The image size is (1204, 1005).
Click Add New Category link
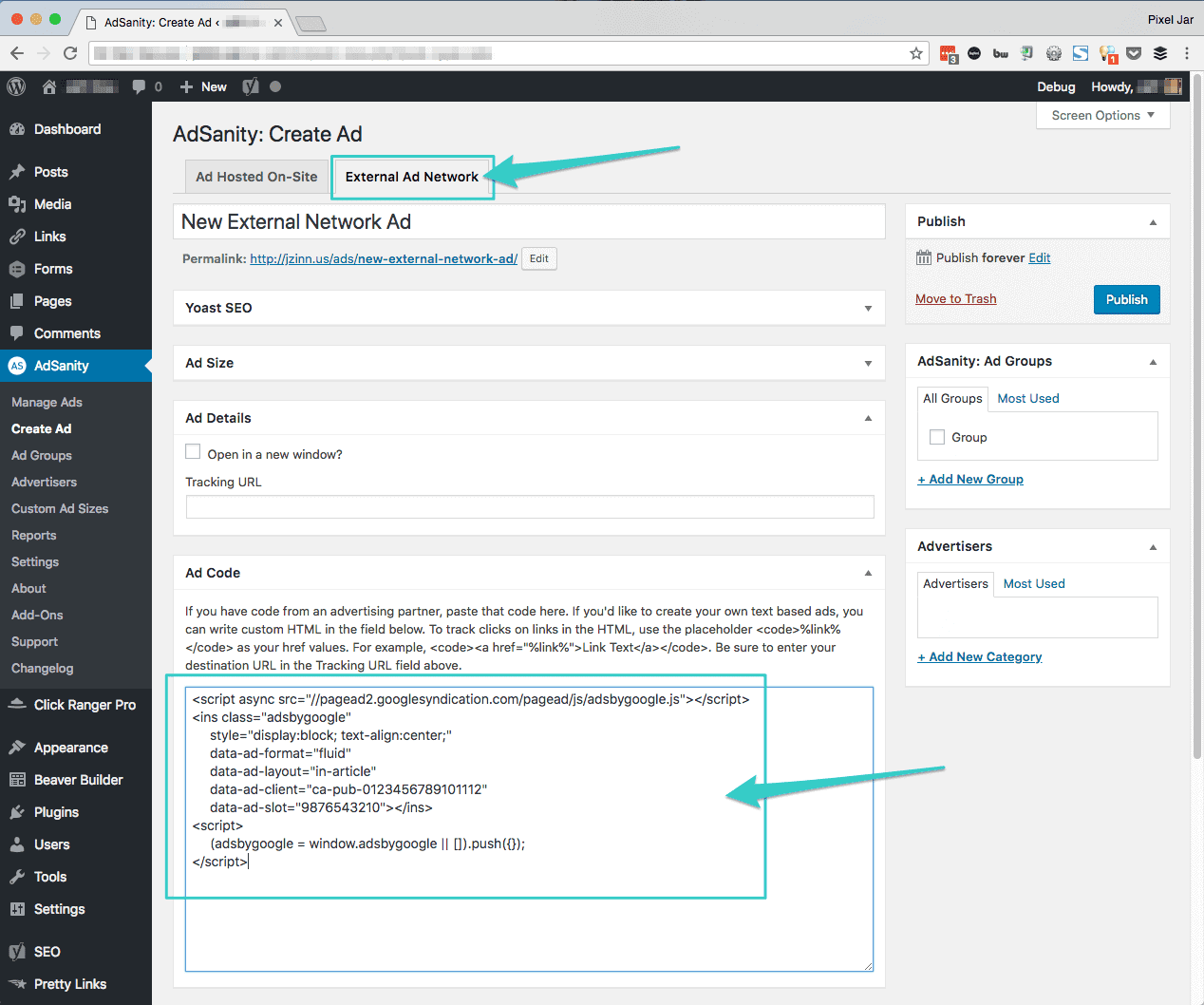pos(980,656)
